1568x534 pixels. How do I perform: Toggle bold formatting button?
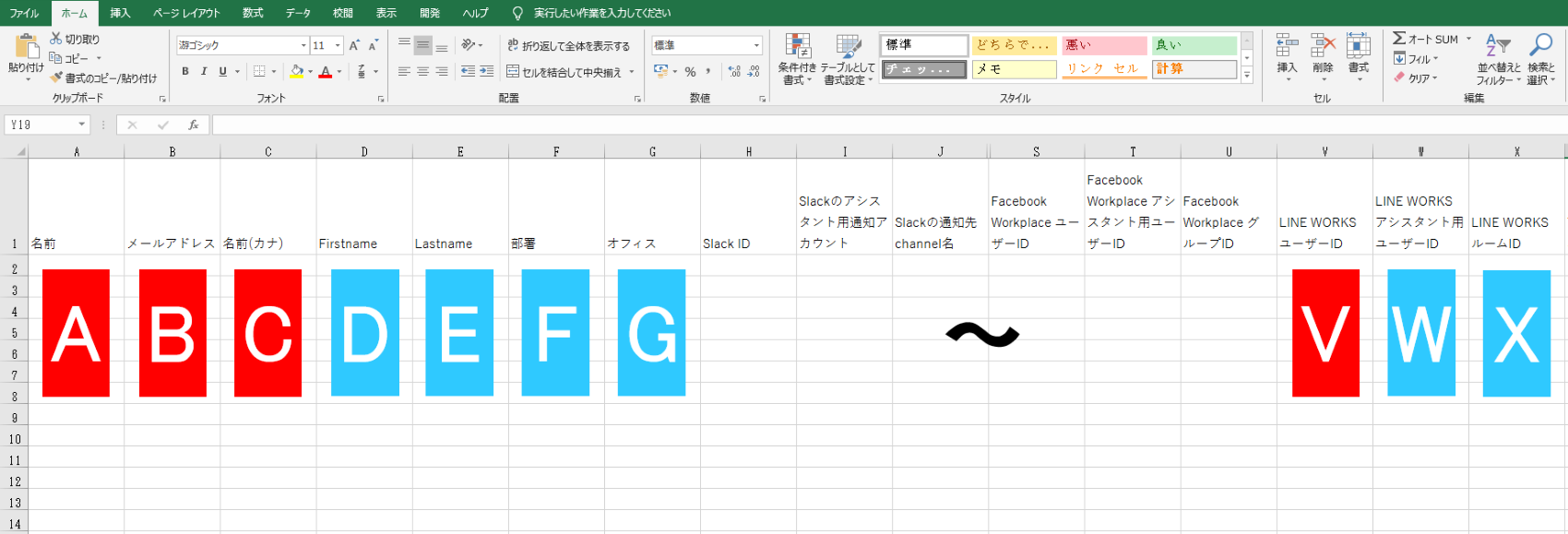(x=185, y=71)
